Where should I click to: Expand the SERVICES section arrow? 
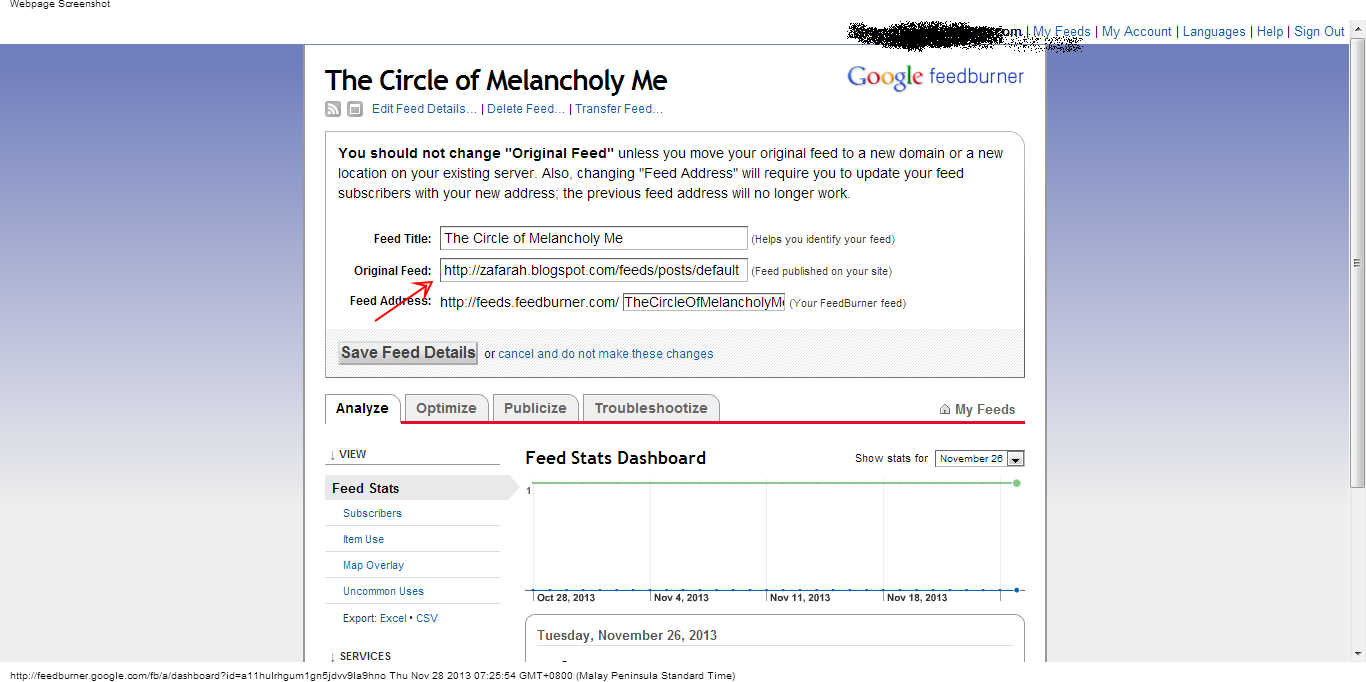click(332, 657)
